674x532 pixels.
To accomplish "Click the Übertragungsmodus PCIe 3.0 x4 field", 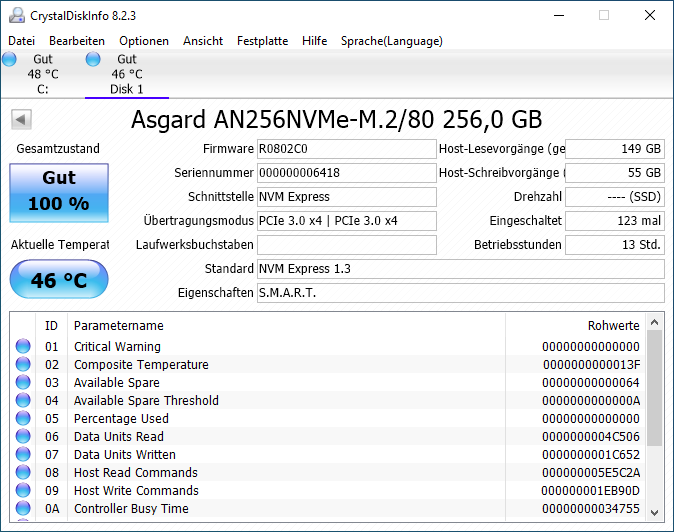I will pyautogui.click(x=347, y=221).
